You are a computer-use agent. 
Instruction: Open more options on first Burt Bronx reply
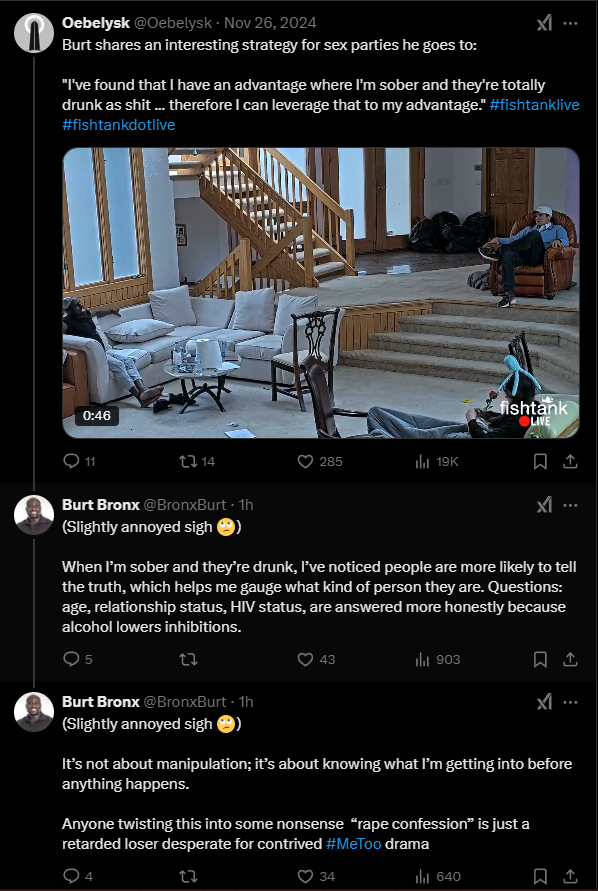click(x=570, y=505)
